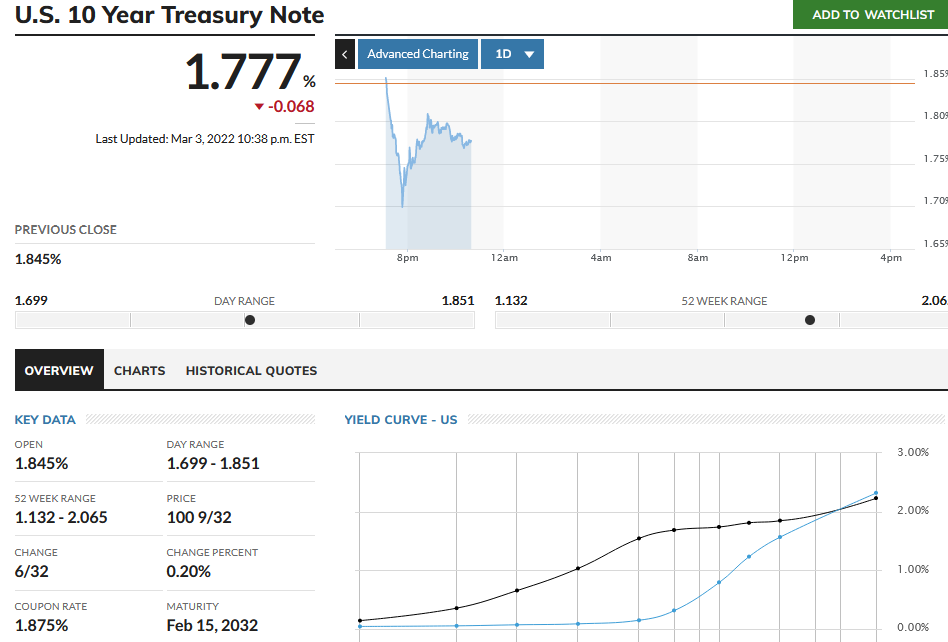The image size is (948, 642).
Task: Click the 1.851 high beside the Day Range bar
Action: point(458,300)
